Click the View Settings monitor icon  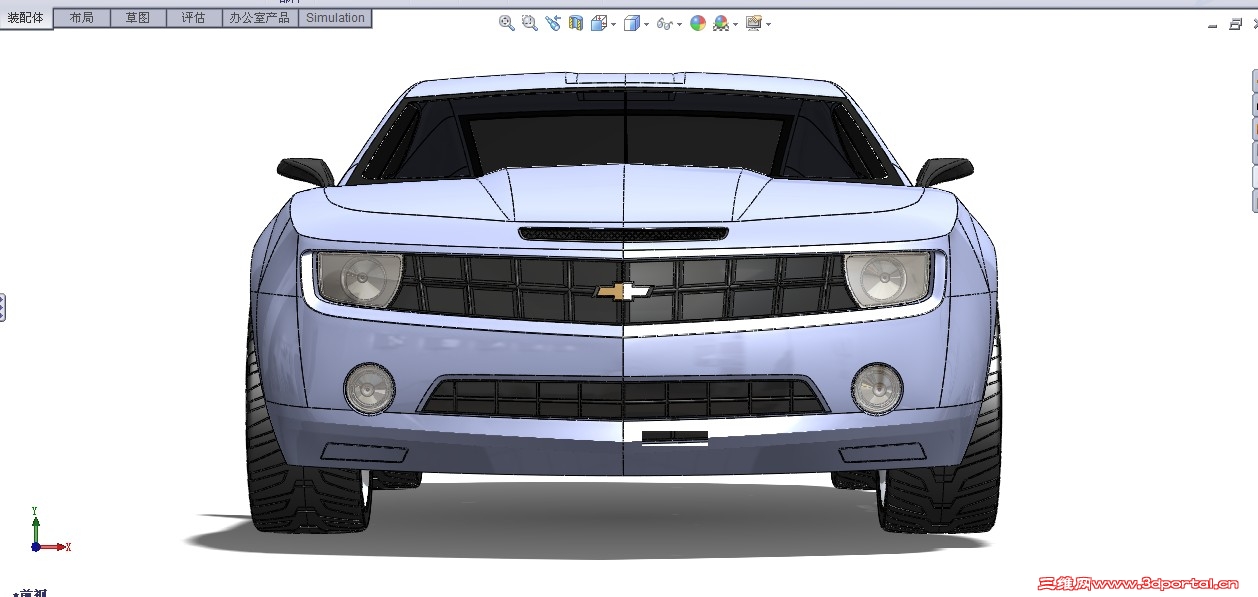754,23
